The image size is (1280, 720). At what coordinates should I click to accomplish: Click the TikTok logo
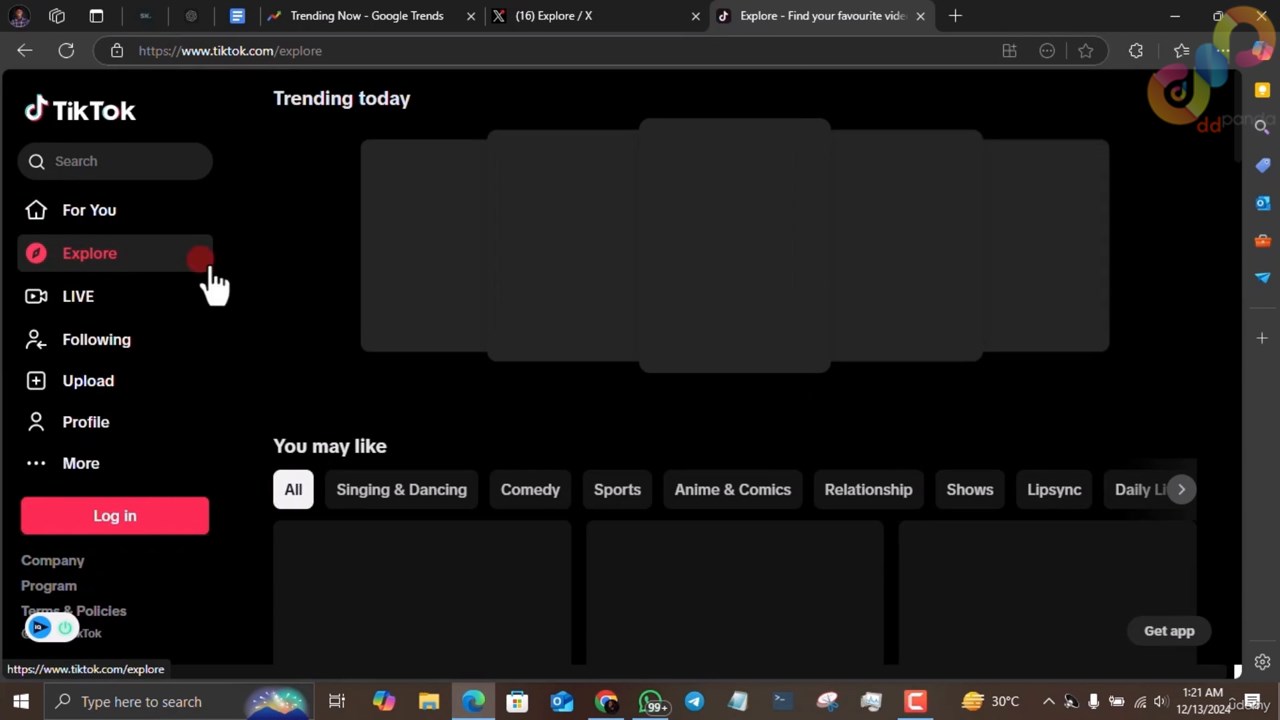80,110
